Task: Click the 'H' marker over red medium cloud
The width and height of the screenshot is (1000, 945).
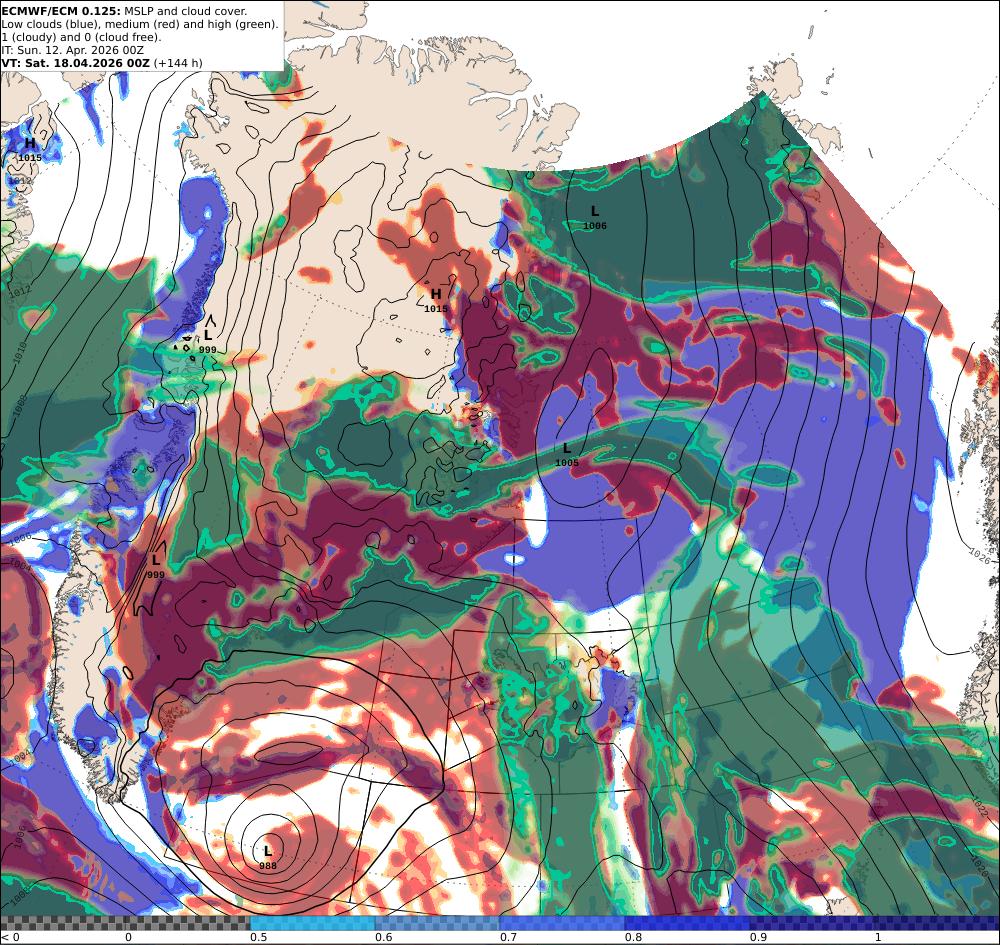Action: pyautogui.click(x=436, y=293)
